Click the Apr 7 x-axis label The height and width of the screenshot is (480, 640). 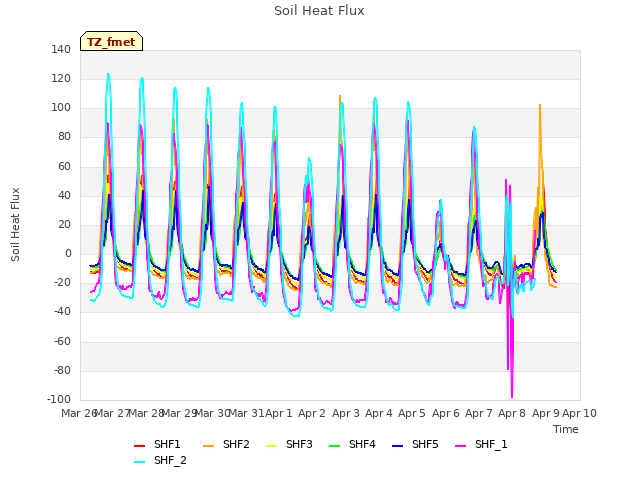[479, 413]
